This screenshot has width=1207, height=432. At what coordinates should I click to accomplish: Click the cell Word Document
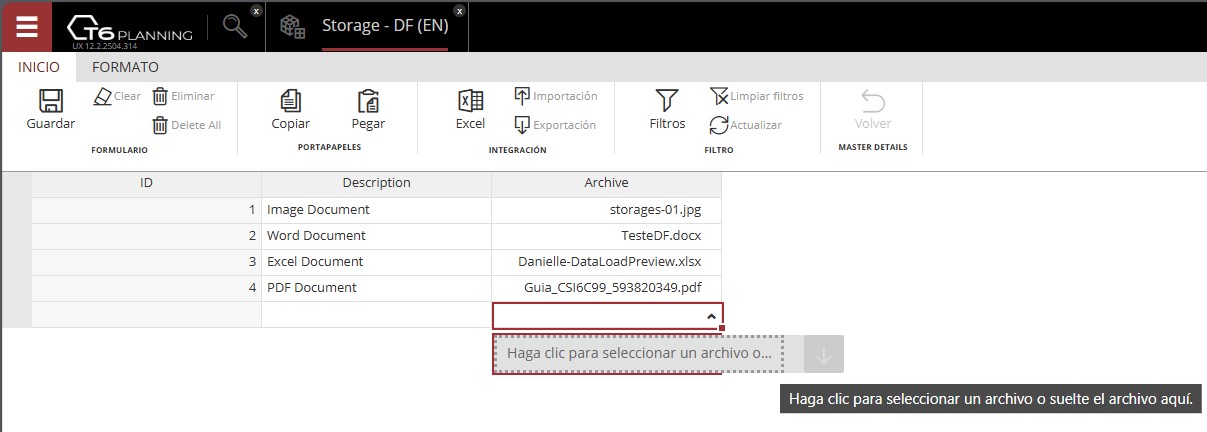(376, 236)
